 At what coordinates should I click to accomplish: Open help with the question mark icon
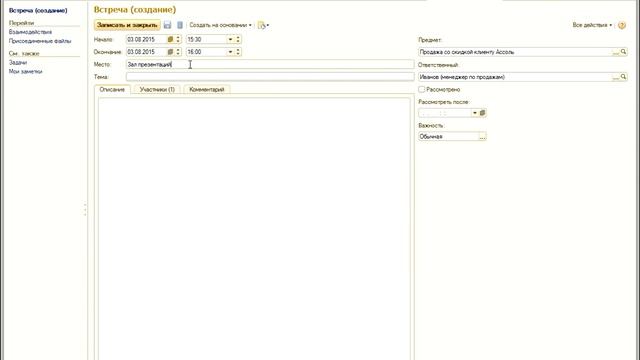pyautogui.click(x=622, y=25)
